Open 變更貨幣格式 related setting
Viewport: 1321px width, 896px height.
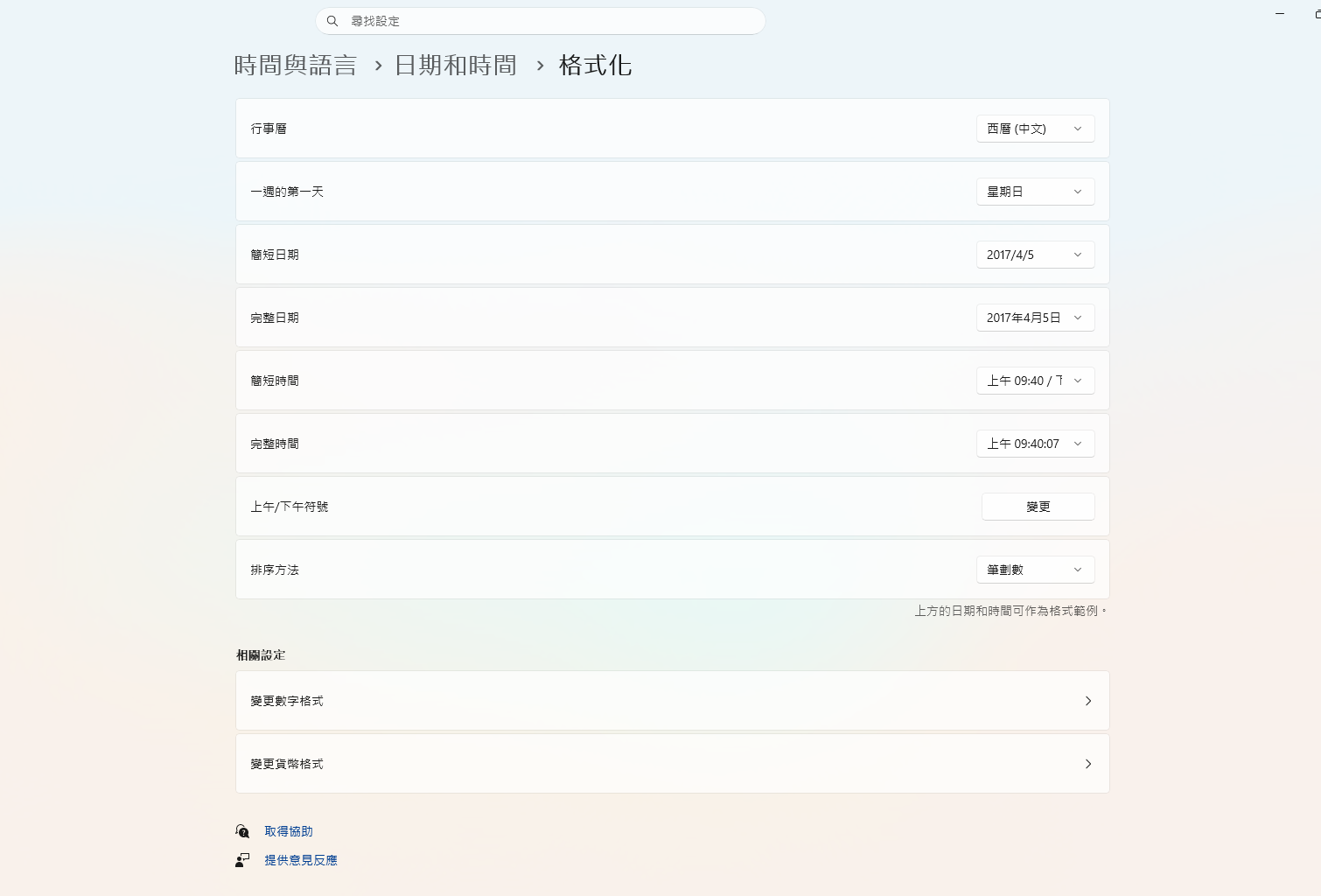click(x=673, y=764)
